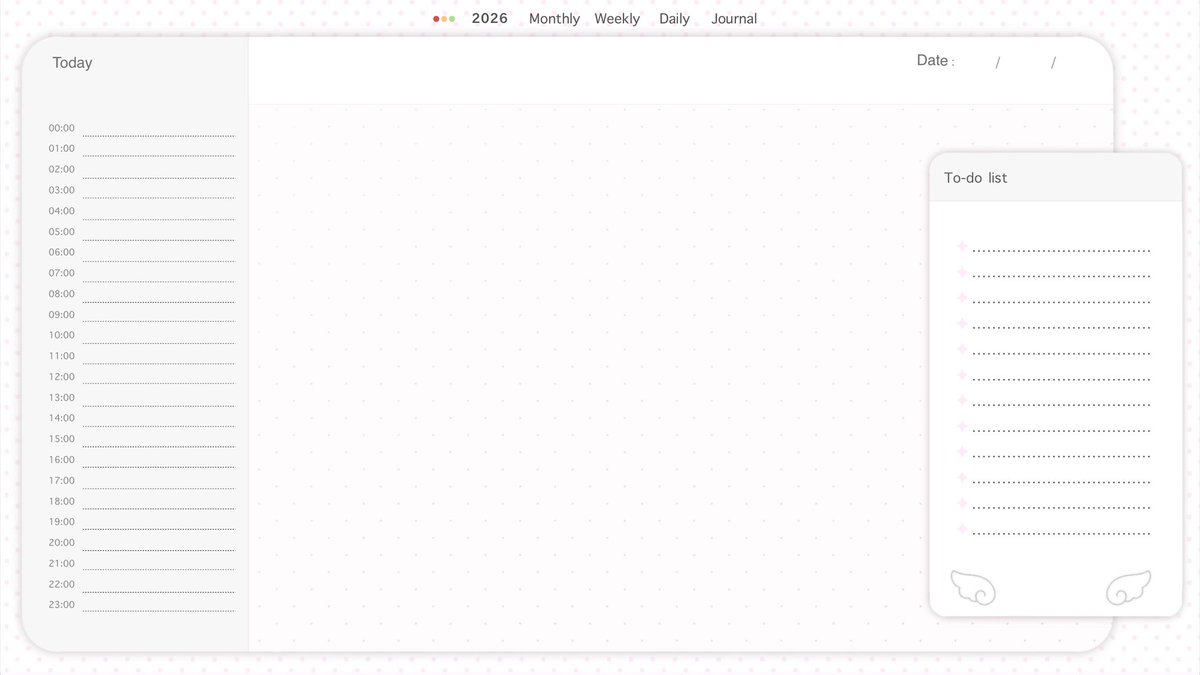Click the left wing icon in To-do card
1200x675 pixels.
tap(973, 588)
